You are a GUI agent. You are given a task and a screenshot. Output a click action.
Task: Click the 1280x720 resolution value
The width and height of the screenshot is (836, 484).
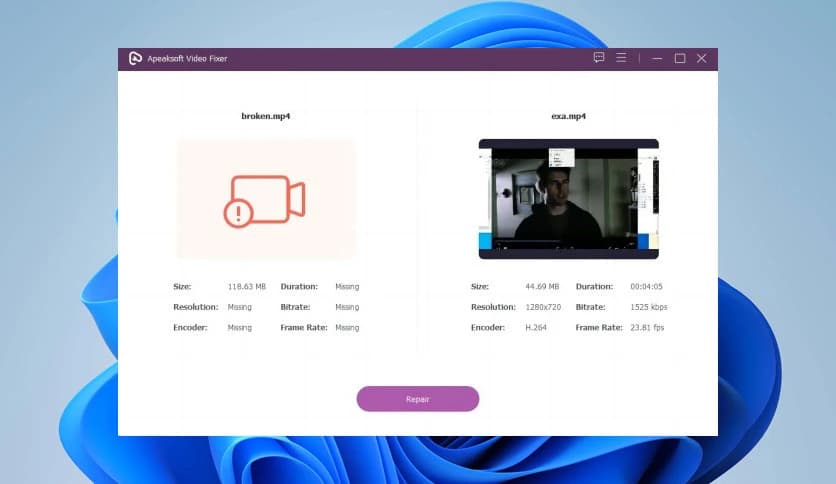pyautogui.click(x=543, y=307)
